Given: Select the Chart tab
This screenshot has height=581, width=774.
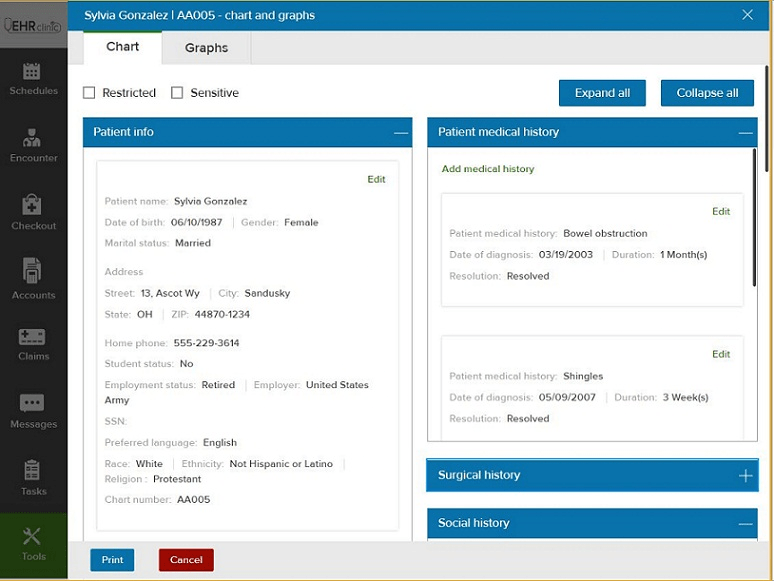Looking at the screenshot, I should pyautogui.click(x=123, y=47).
